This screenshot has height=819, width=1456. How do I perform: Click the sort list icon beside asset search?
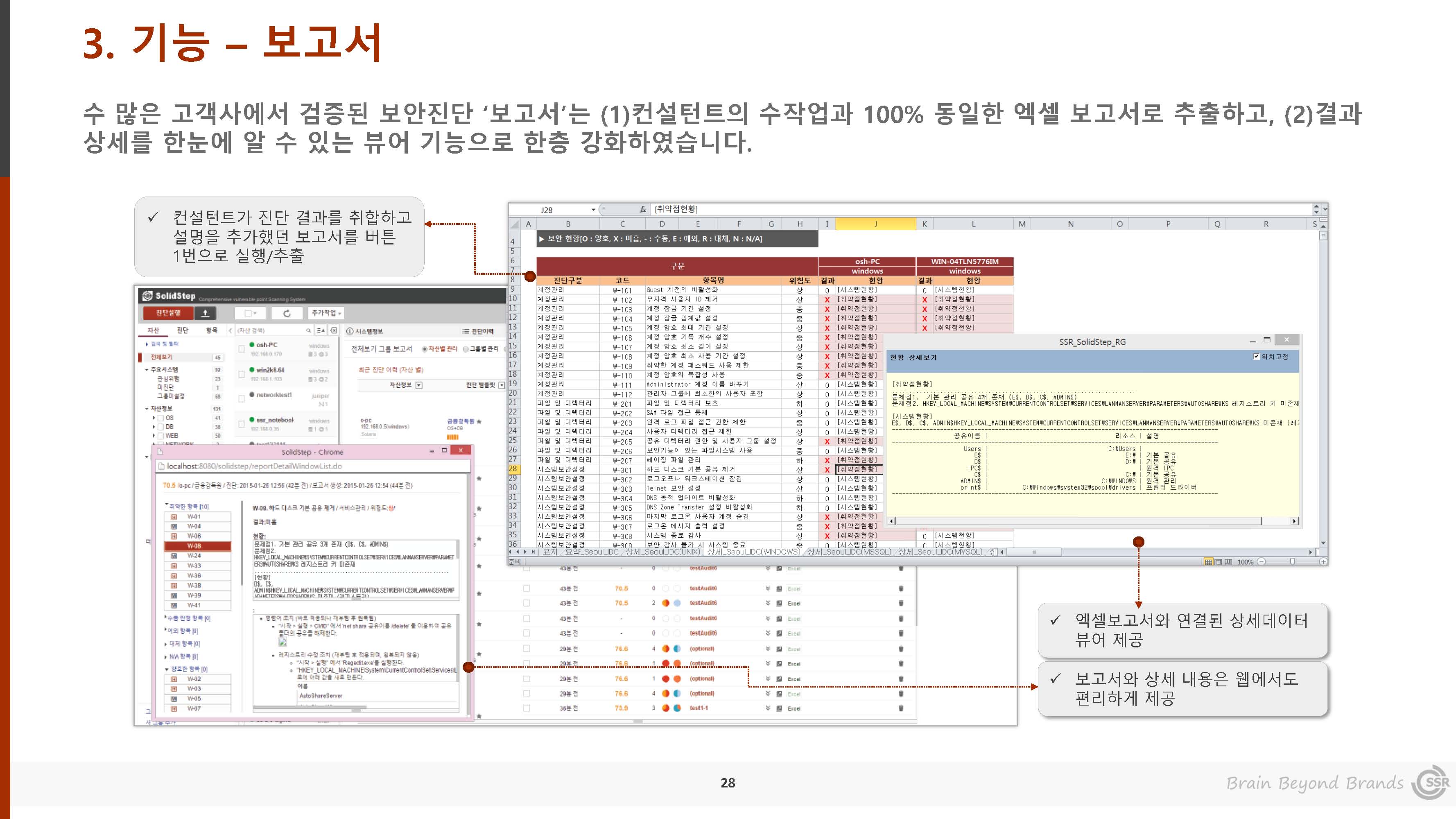click(x=321, y=330)
